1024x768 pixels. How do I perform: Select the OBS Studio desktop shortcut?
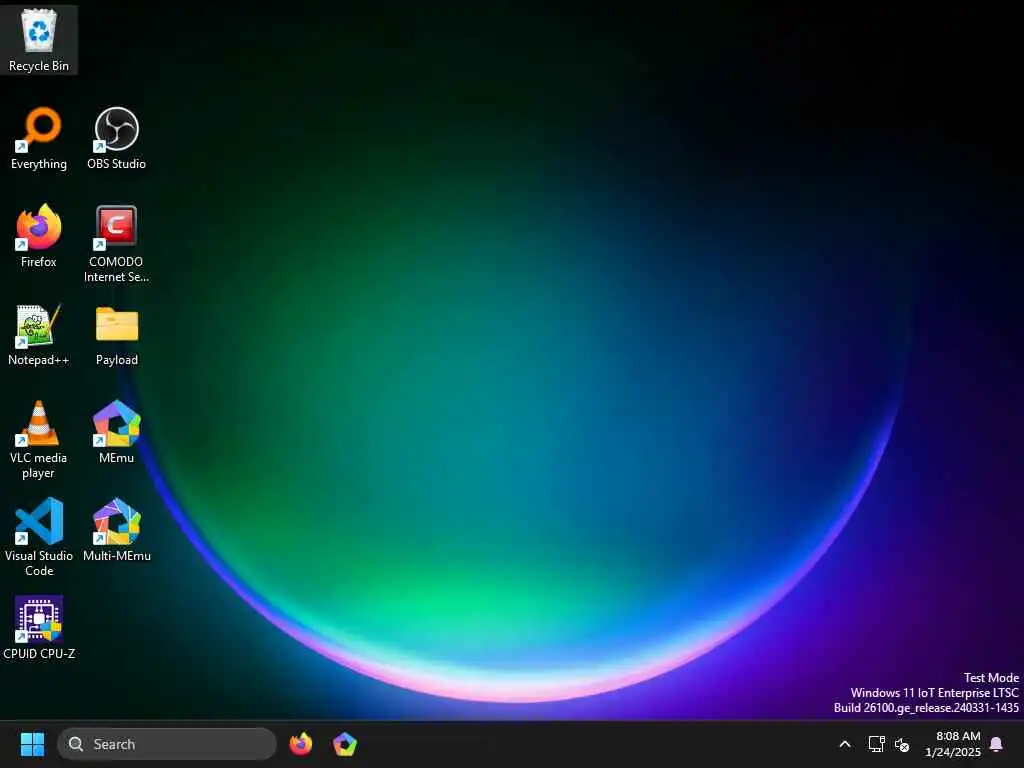point(116,138)
